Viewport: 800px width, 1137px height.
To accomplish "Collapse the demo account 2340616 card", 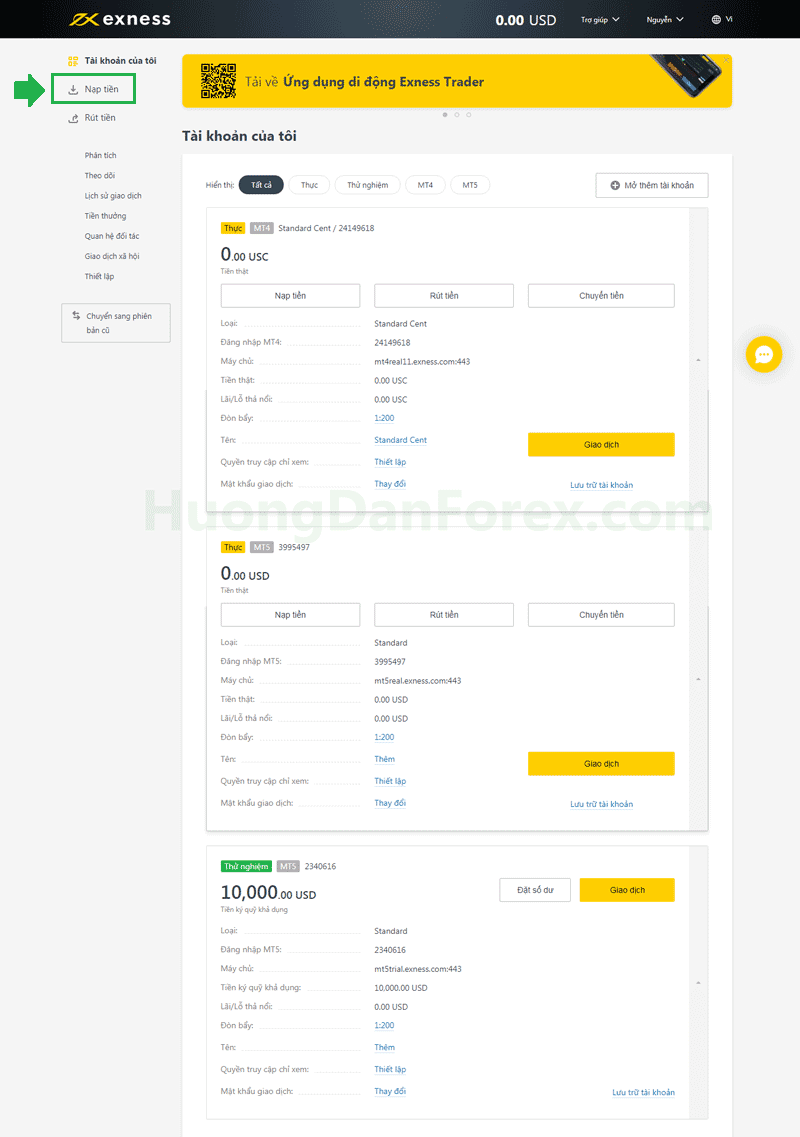I will [x=698, y=983].
